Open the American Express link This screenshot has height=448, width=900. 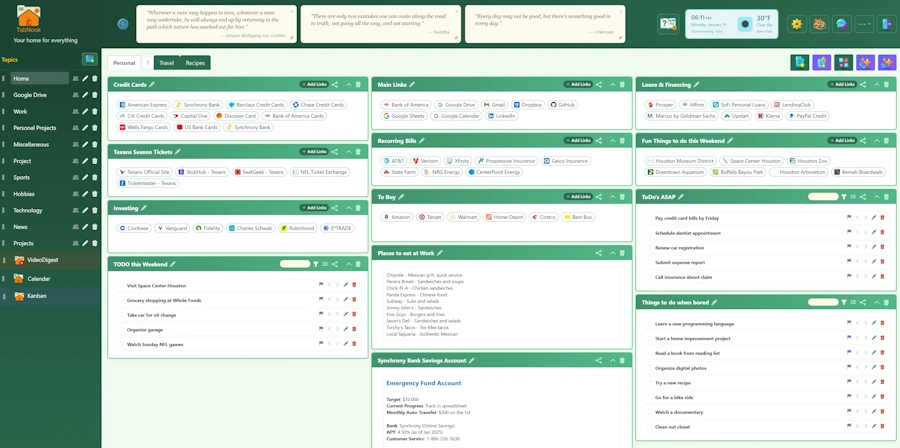(143, 105)
